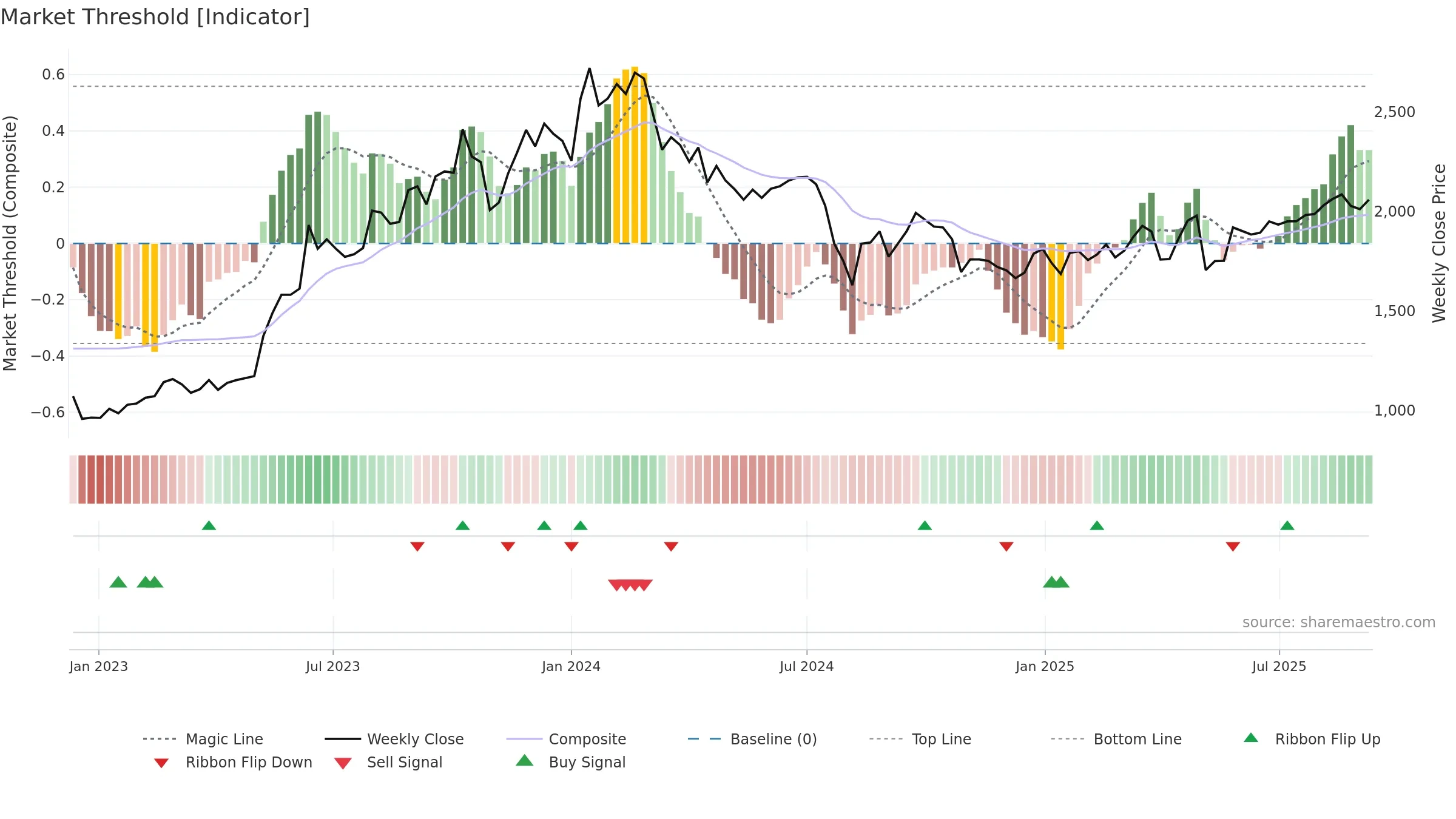
Task: Toggle the Bottom Line legend entry
Action: click(x=1116, y=739)
